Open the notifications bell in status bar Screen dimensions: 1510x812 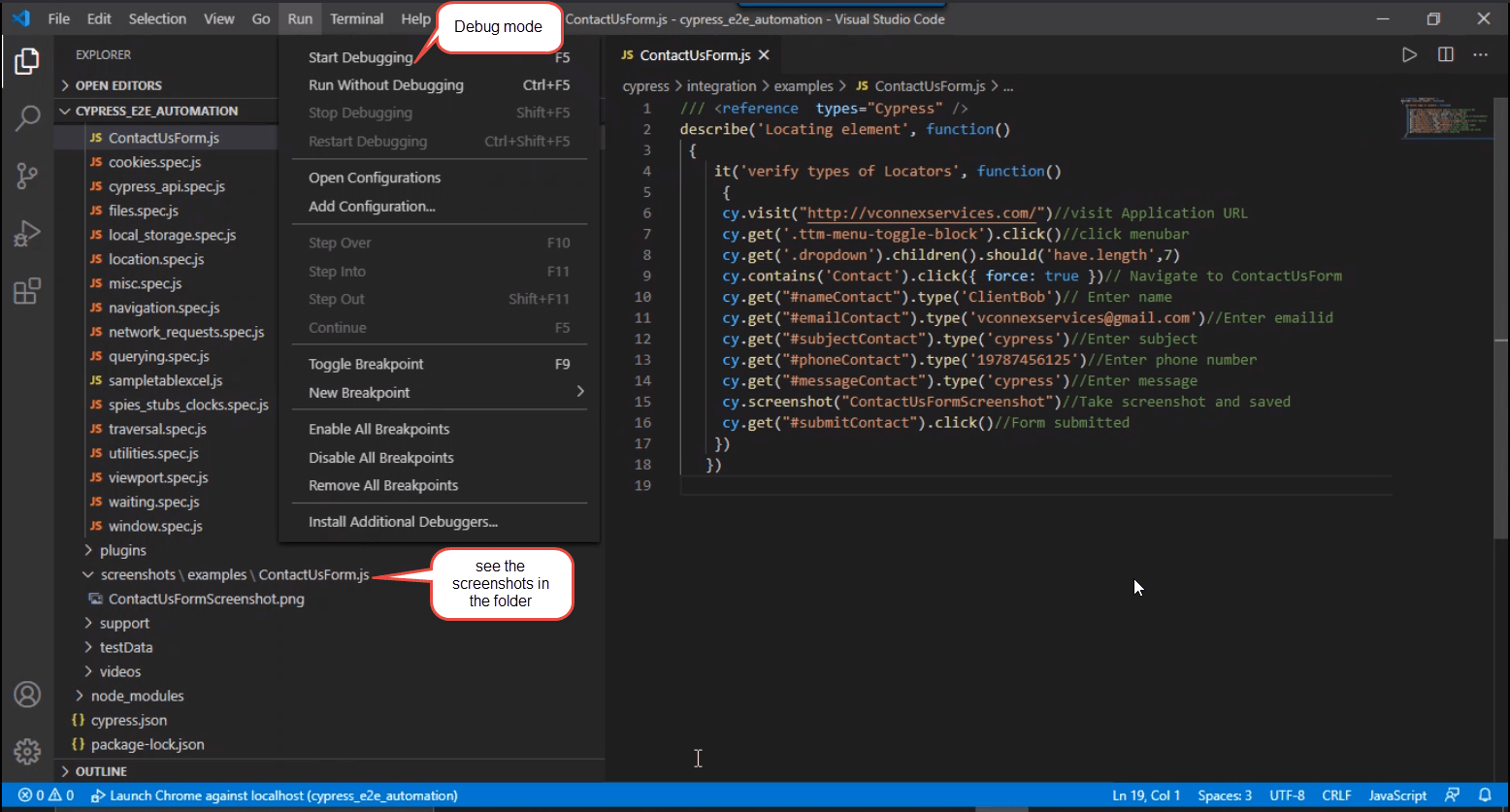[x=1485, y=796]
